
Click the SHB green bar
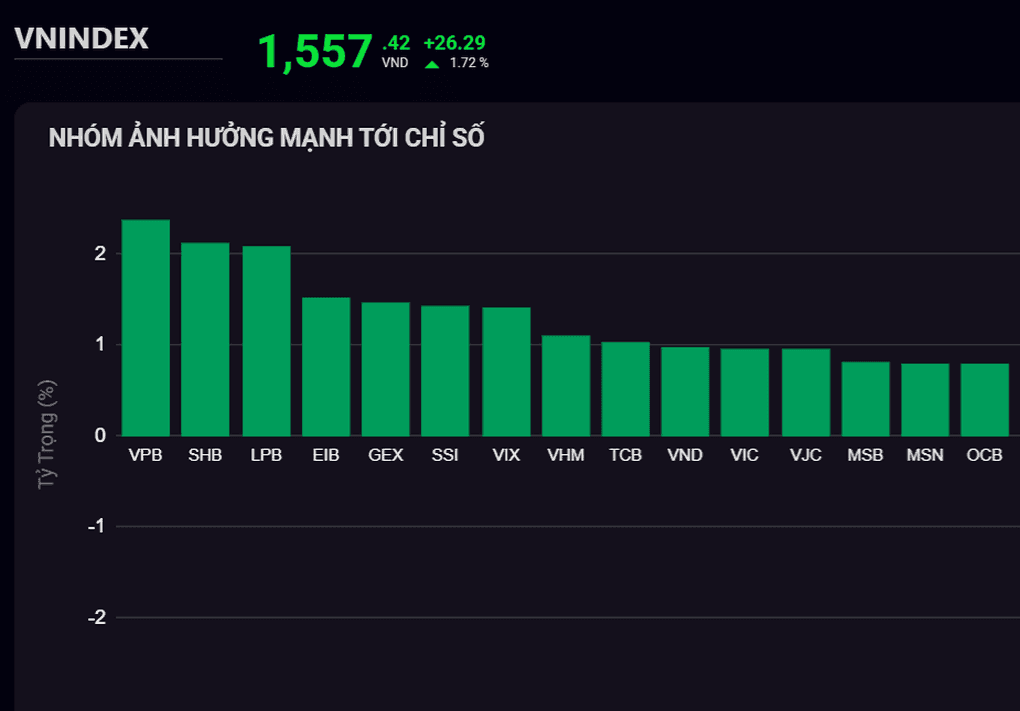tap(205, 339)
